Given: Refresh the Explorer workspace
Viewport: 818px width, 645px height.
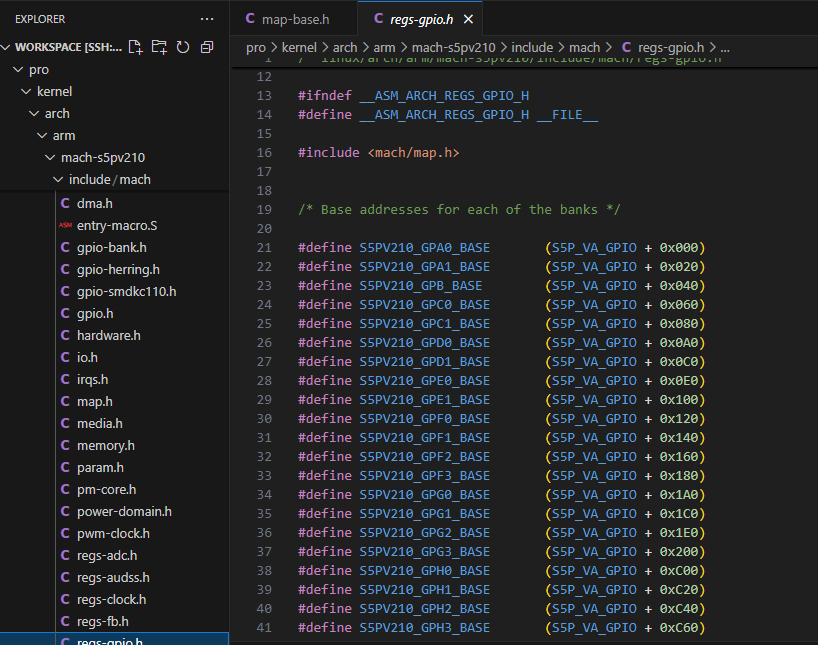Looking at the screenshot, I should (x=183, y=47).
